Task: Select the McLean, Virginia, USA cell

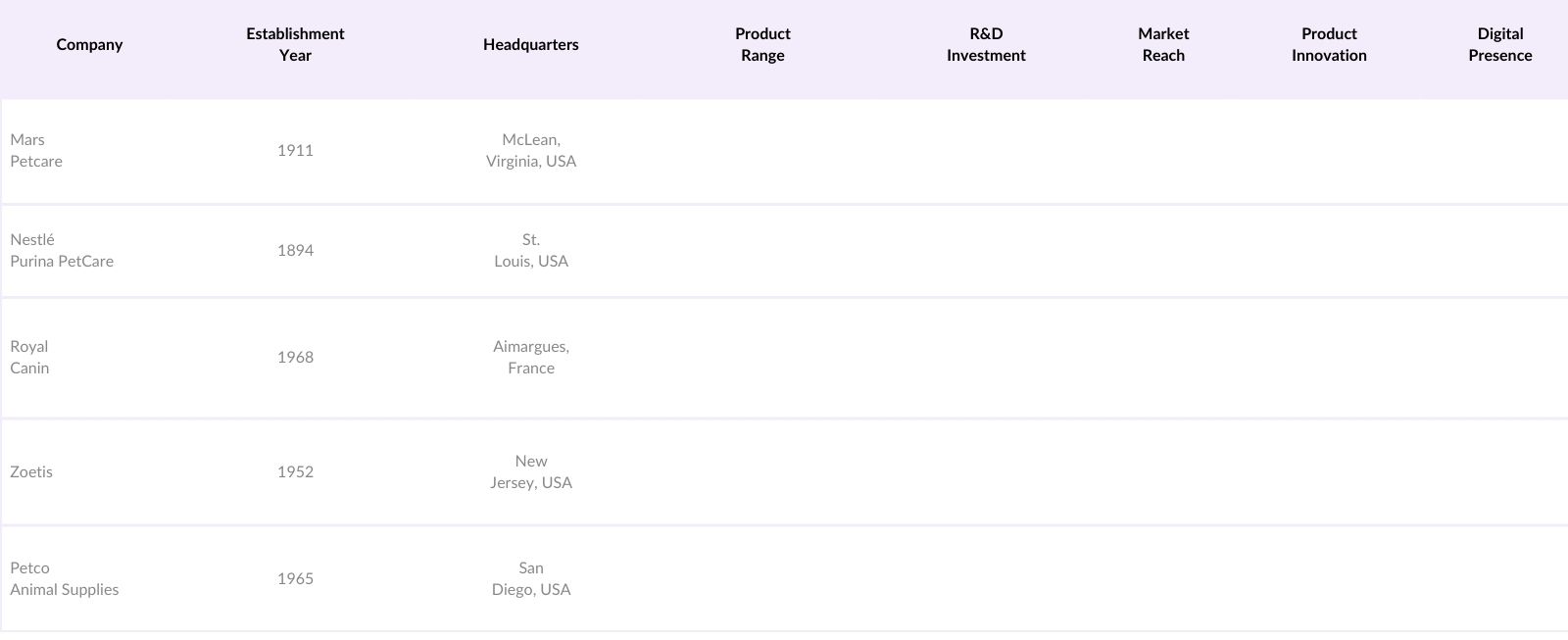Action: pyautogui.click(x=531, y=151)
